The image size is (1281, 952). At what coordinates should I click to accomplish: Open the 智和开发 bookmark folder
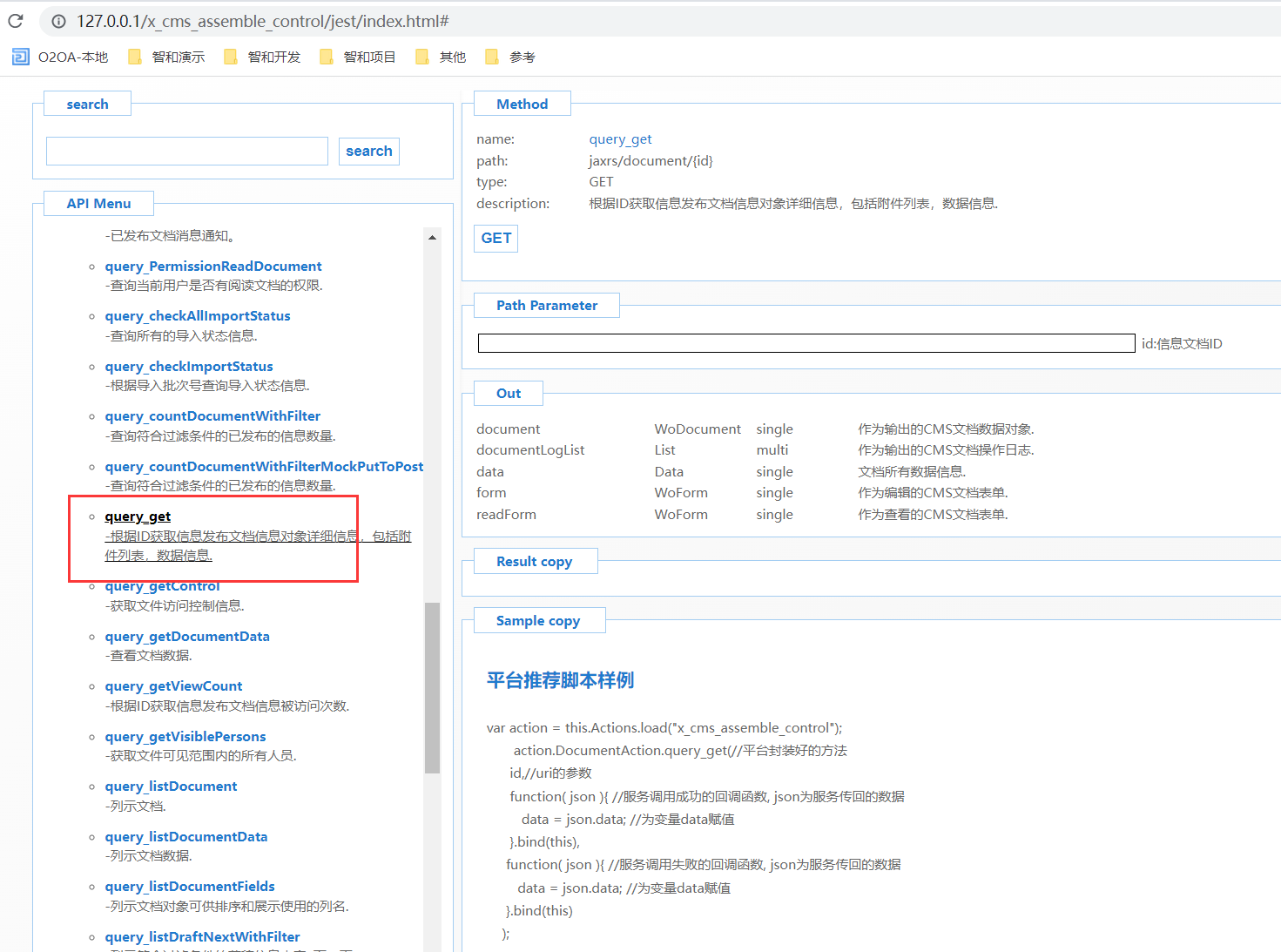(x=263, y=57)
